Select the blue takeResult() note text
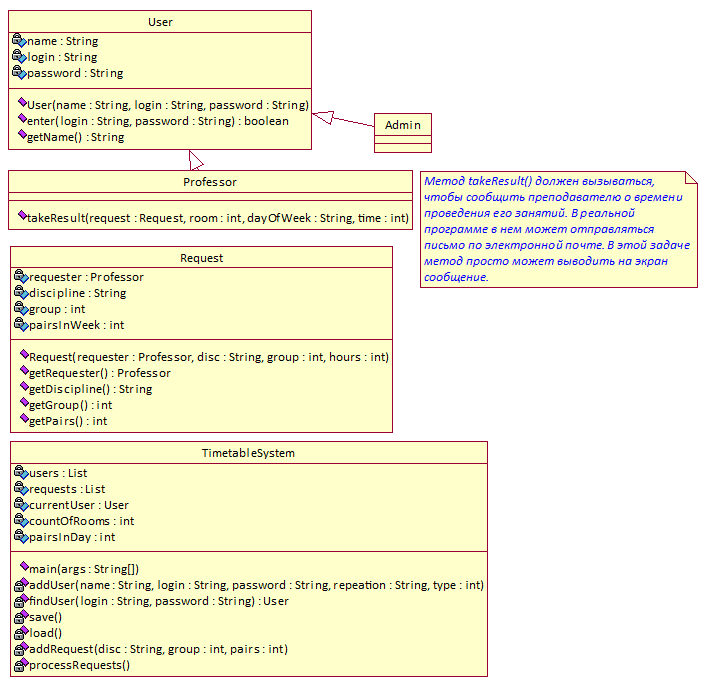Viewport: 708px width, 689px height. pos(557,229)
